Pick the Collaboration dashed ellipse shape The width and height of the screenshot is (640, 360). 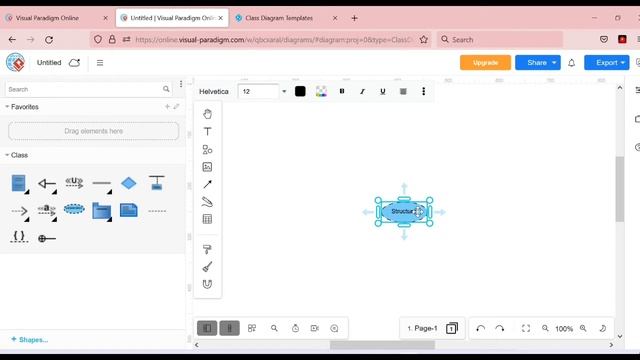(x=74, y=209)
